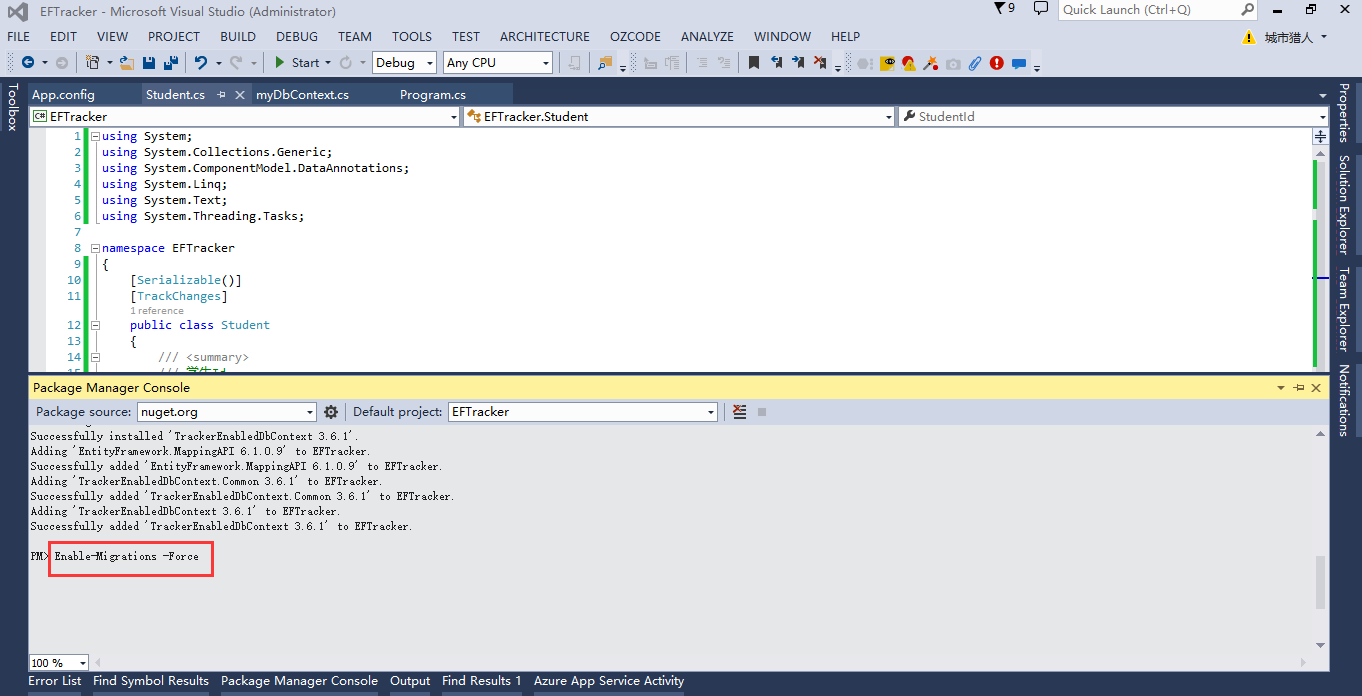Open the document tabs overflow dropdown

1323,96
